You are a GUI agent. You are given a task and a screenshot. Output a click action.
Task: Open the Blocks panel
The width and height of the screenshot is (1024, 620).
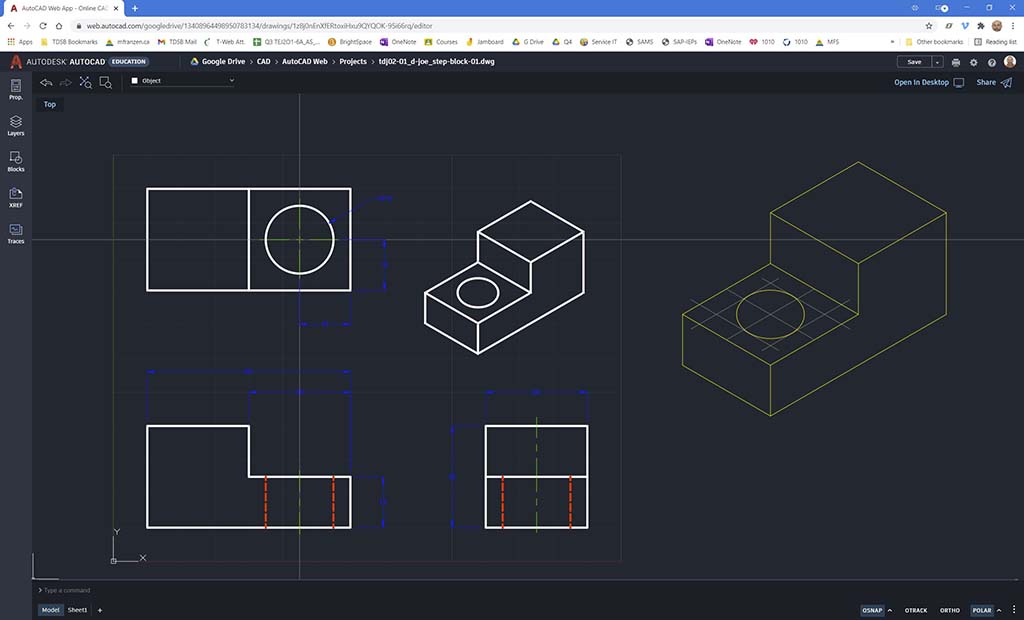pos(16,161)
